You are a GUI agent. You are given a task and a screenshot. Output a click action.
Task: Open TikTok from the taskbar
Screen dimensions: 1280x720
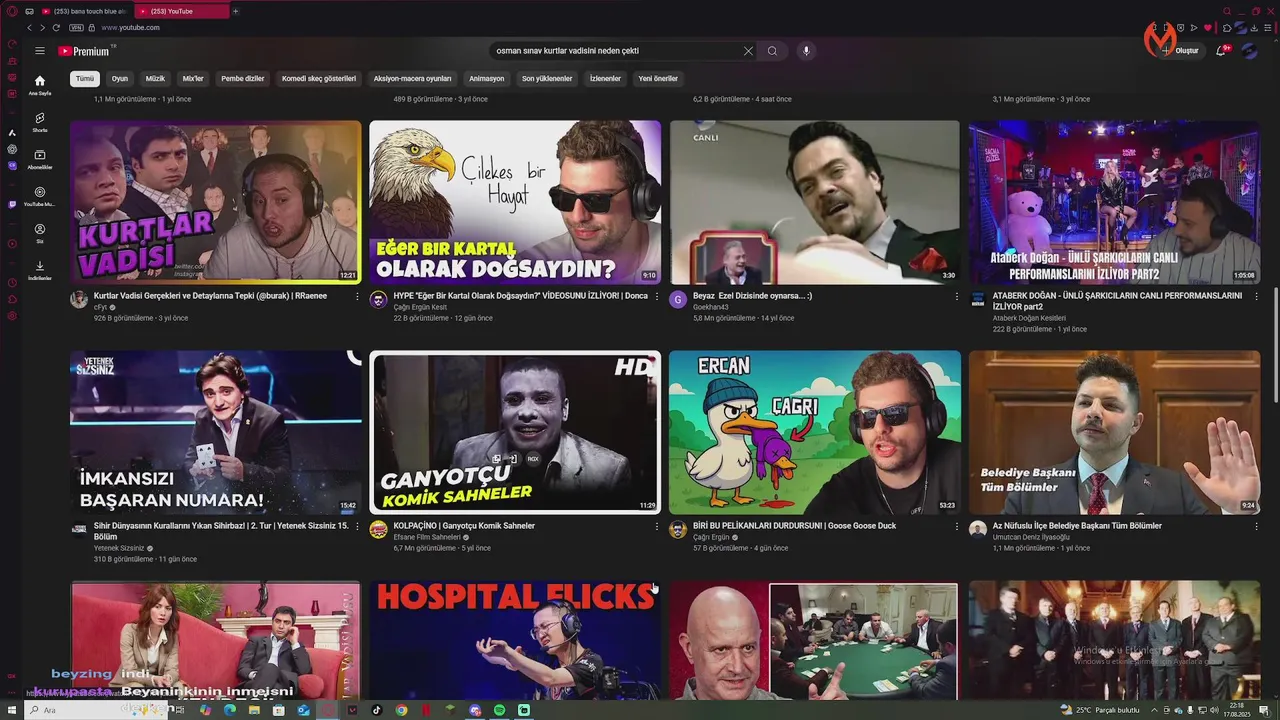[377, 710]
